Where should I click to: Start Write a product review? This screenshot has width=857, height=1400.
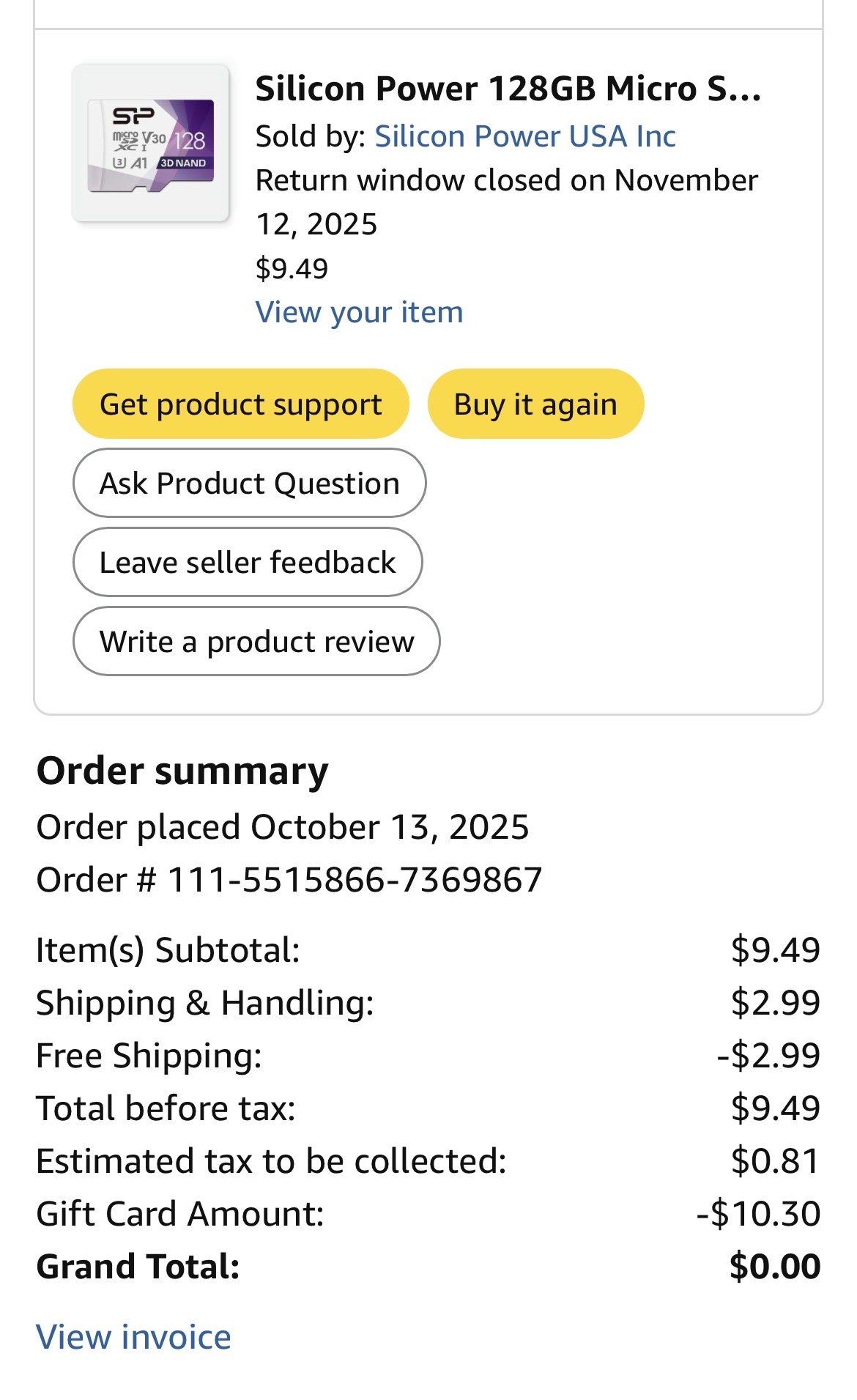coord(256,641)
